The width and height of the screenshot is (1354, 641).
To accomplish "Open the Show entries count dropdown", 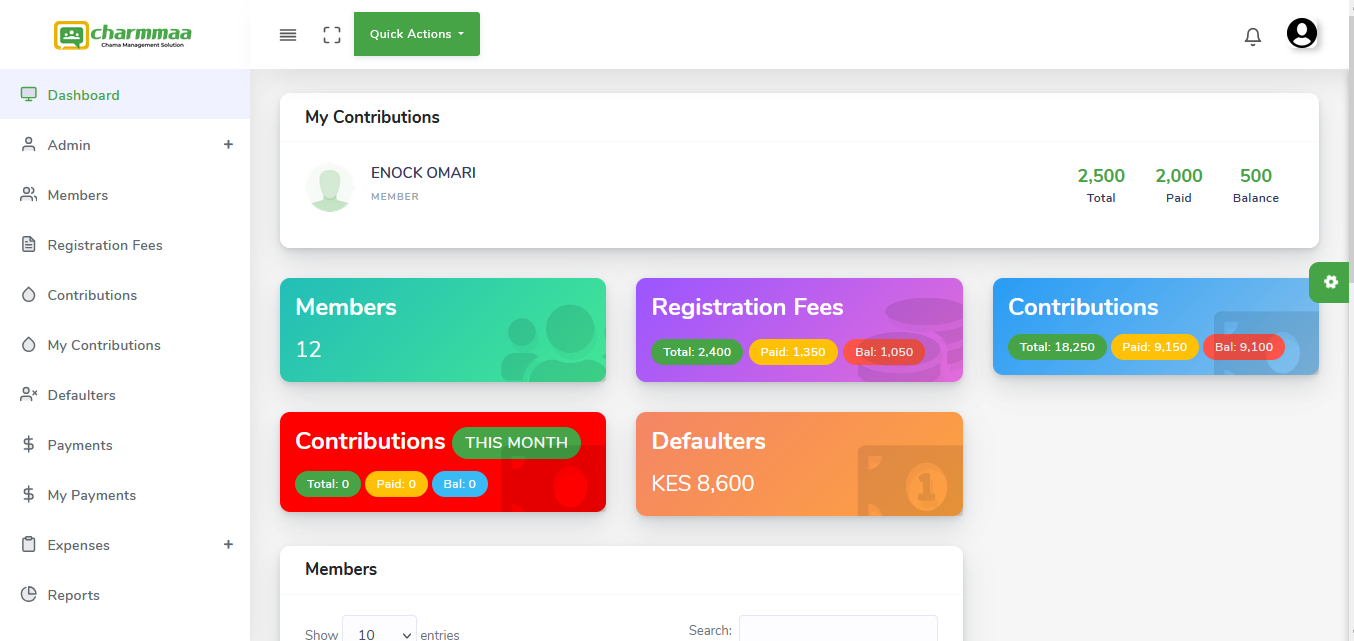I will coord(379,632).
